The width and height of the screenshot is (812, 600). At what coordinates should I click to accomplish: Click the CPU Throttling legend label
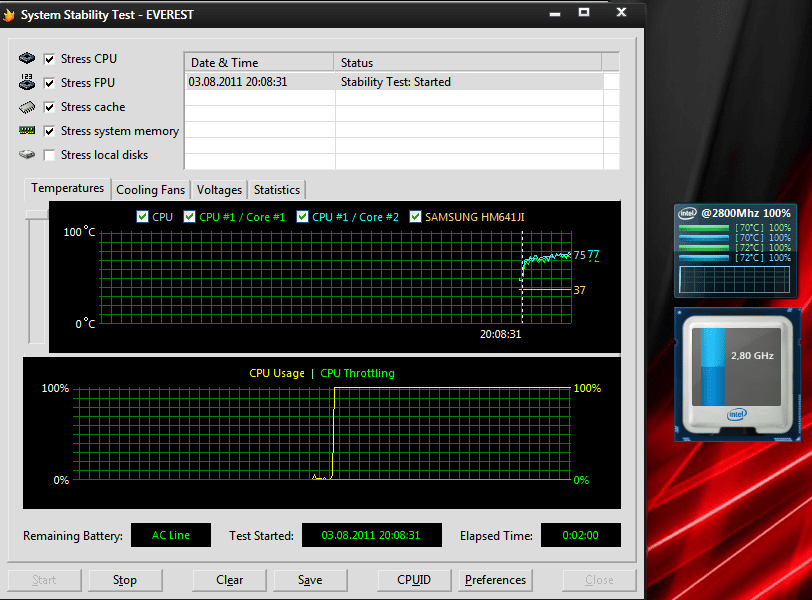[x=357, y=373]
